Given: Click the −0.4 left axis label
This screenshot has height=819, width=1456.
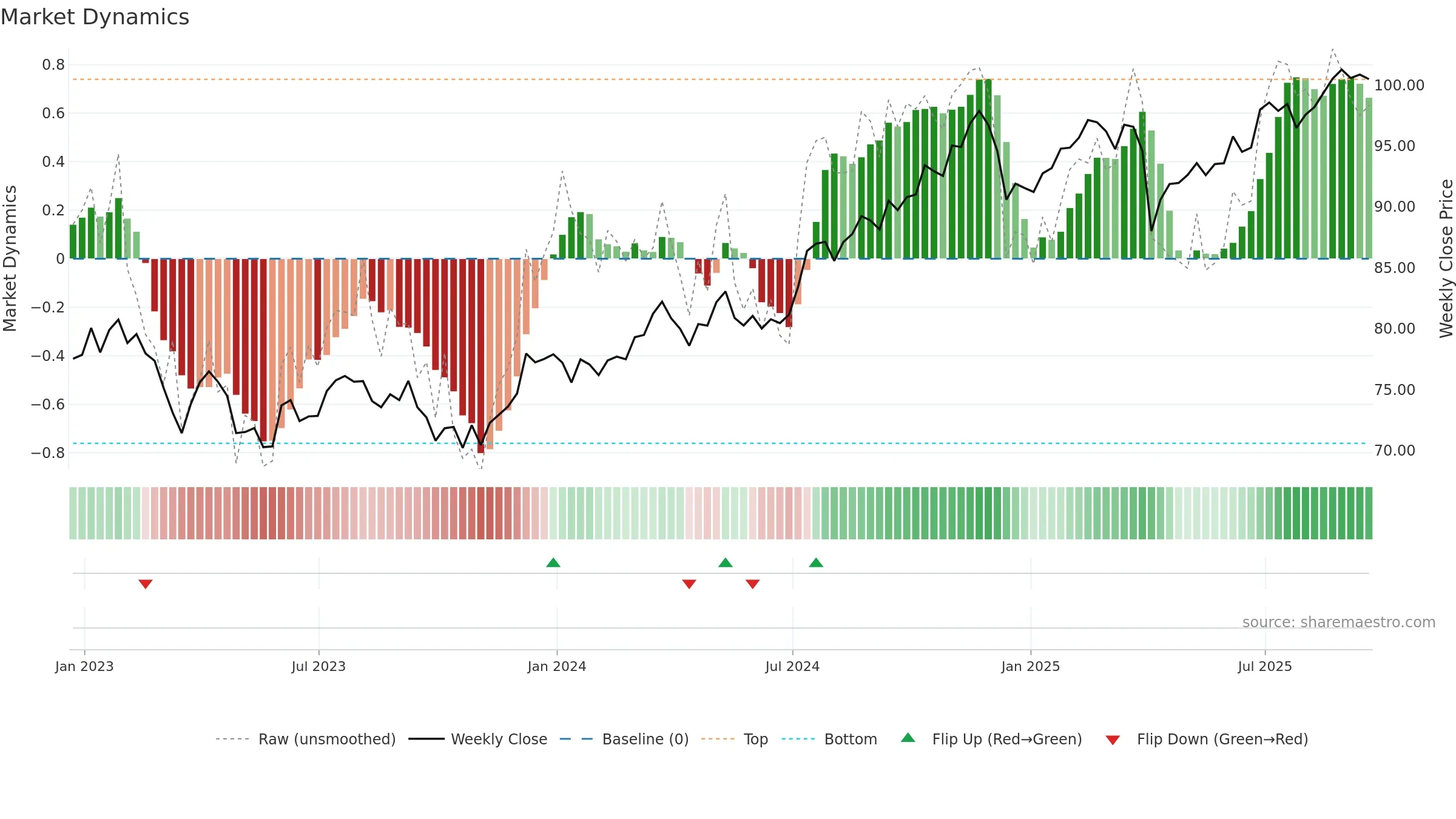Looking at the screenshot, I should click(48, 356).
